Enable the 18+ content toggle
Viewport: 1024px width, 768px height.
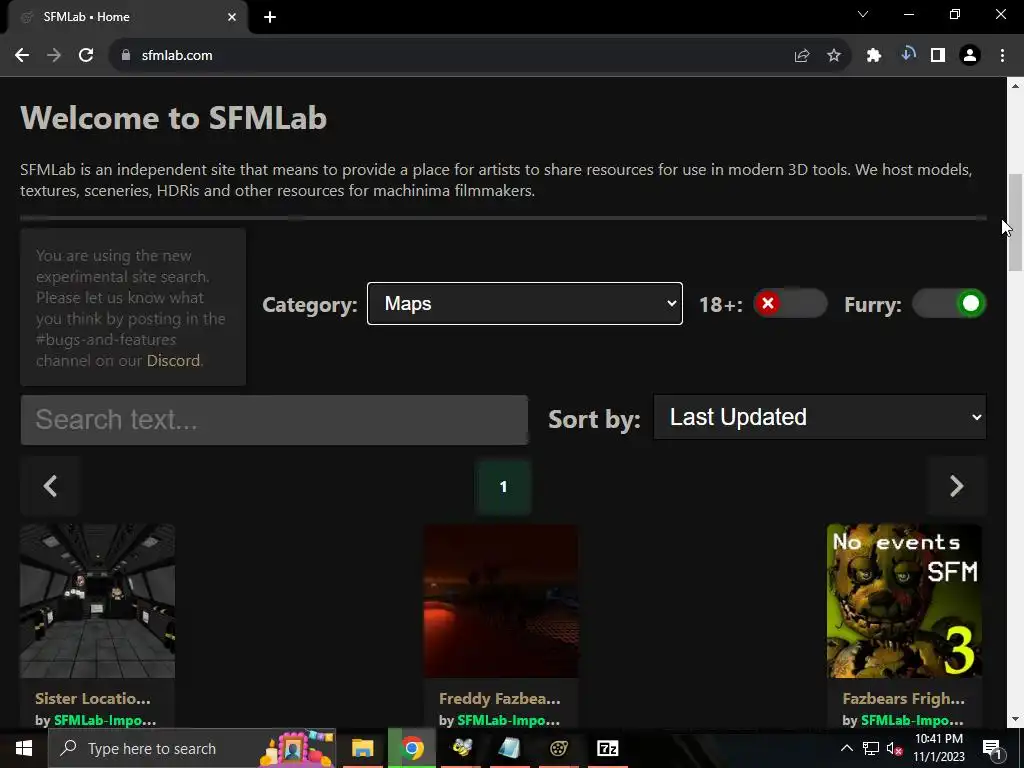pyautogui.click(x=790, y=304)
